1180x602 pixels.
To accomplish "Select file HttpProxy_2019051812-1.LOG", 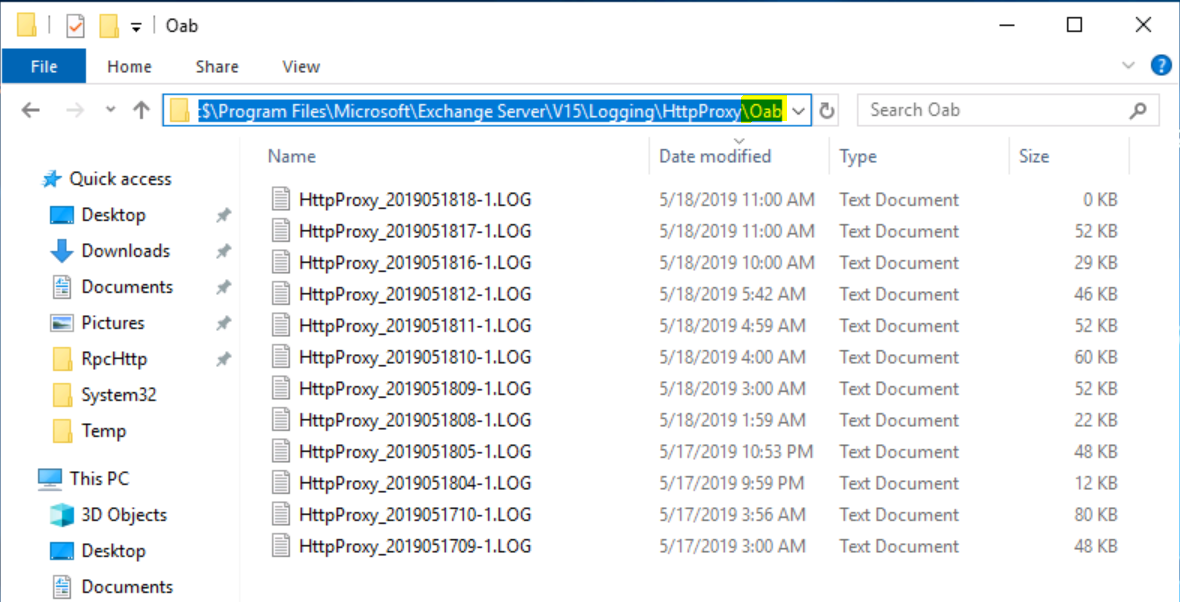I will (415, 294).
